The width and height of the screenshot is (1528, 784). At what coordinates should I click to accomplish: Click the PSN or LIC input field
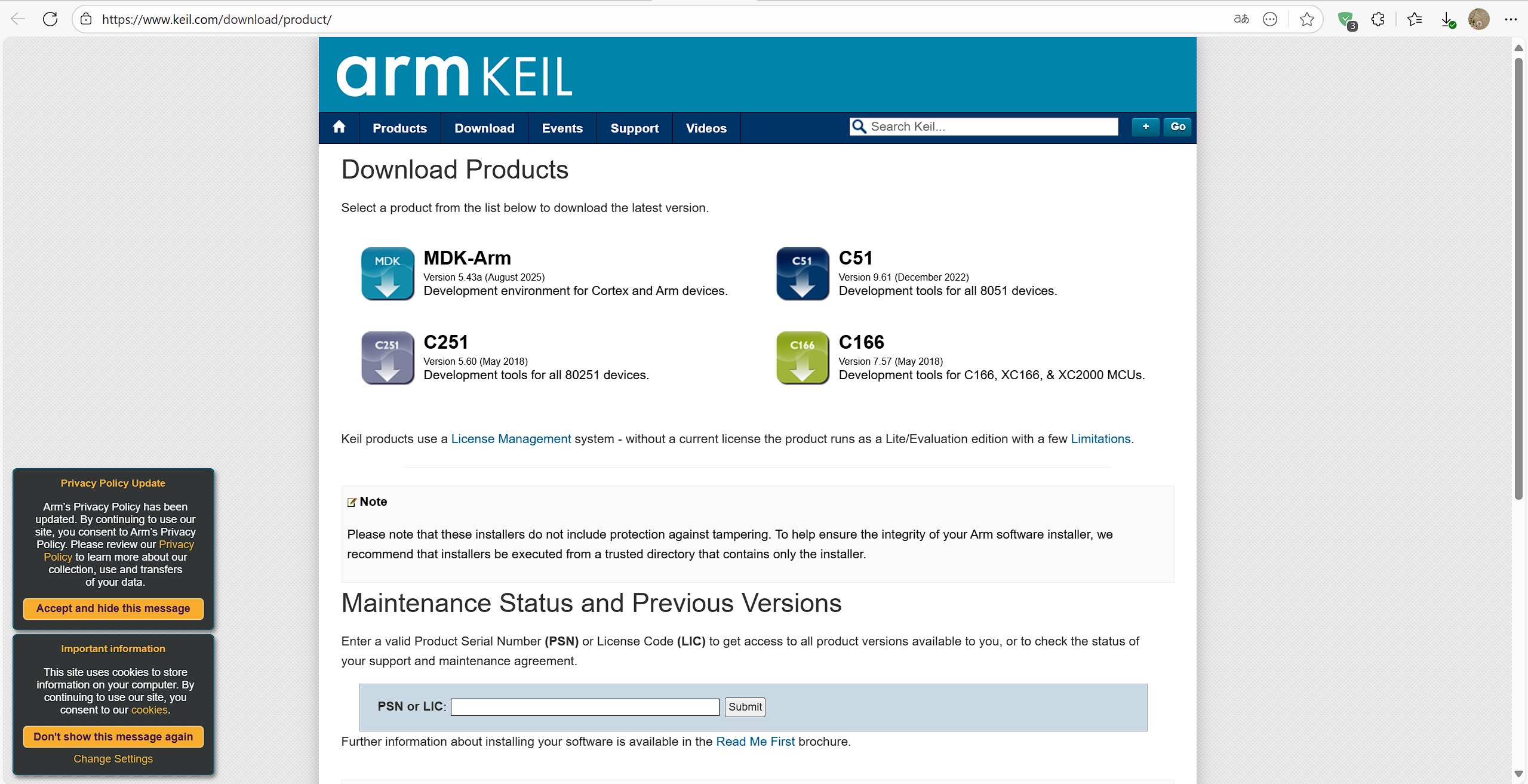pyautogui.click(x=585, y=707)
